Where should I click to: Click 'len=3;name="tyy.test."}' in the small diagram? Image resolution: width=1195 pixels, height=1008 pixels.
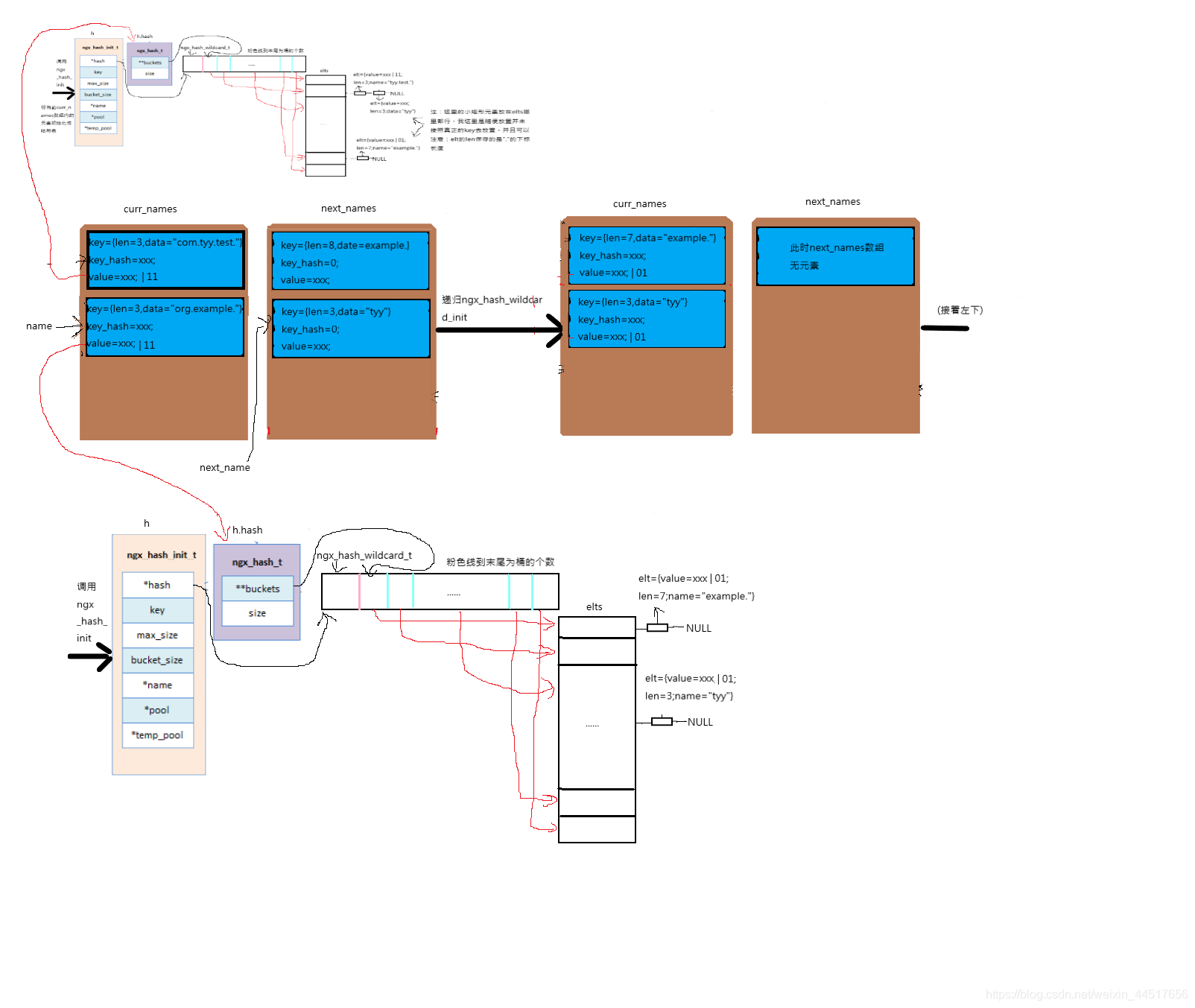(383, 82)
